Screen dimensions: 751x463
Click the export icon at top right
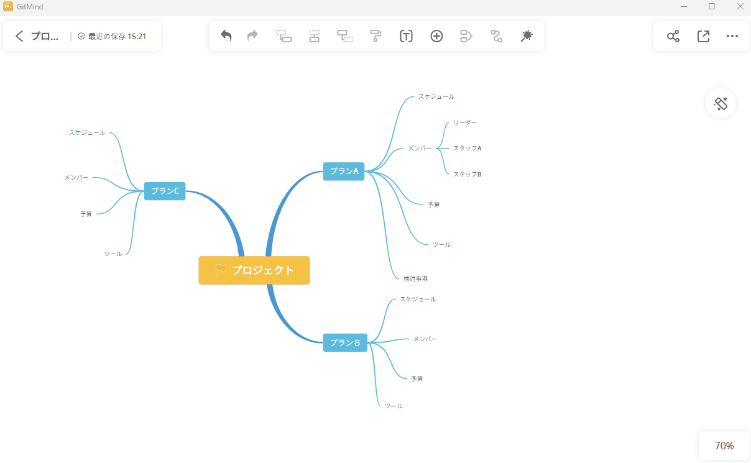coord(703,36)
